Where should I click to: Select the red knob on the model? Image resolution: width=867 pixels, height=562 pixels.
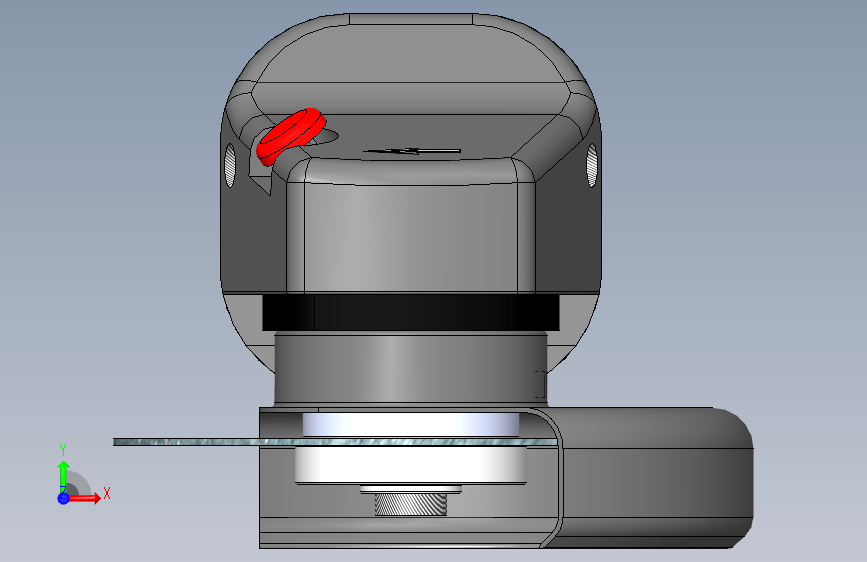point(291,136)
